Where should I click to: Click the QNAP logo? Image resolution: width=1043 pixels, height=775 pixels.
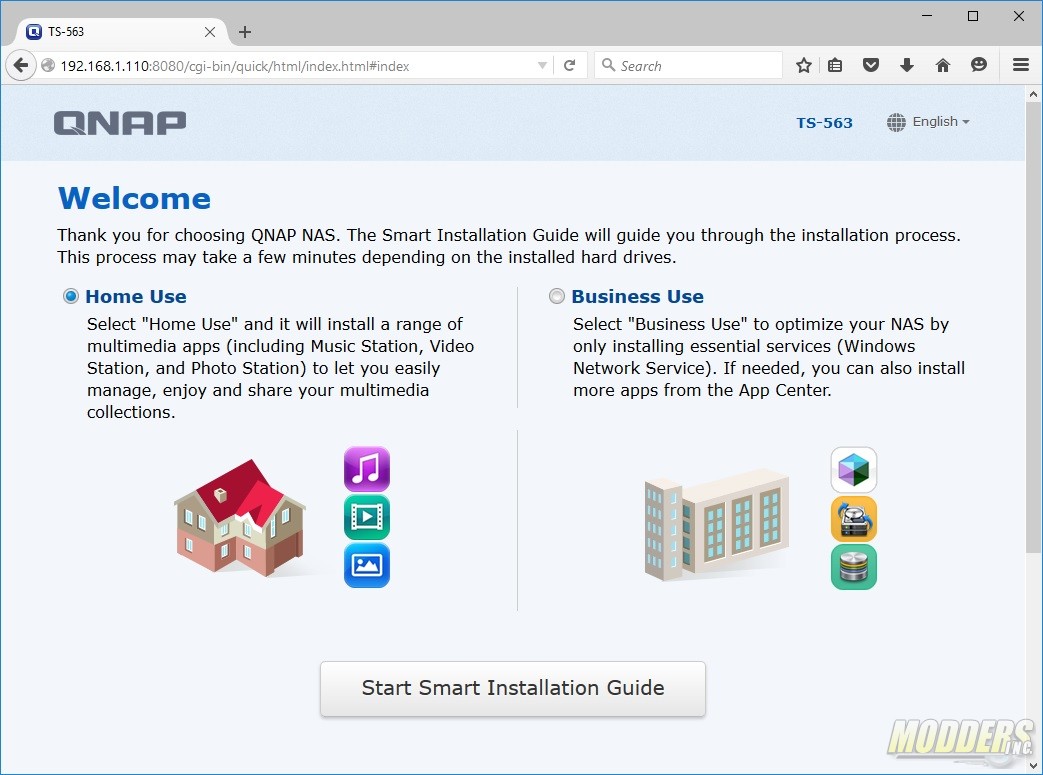click(120, 123)
